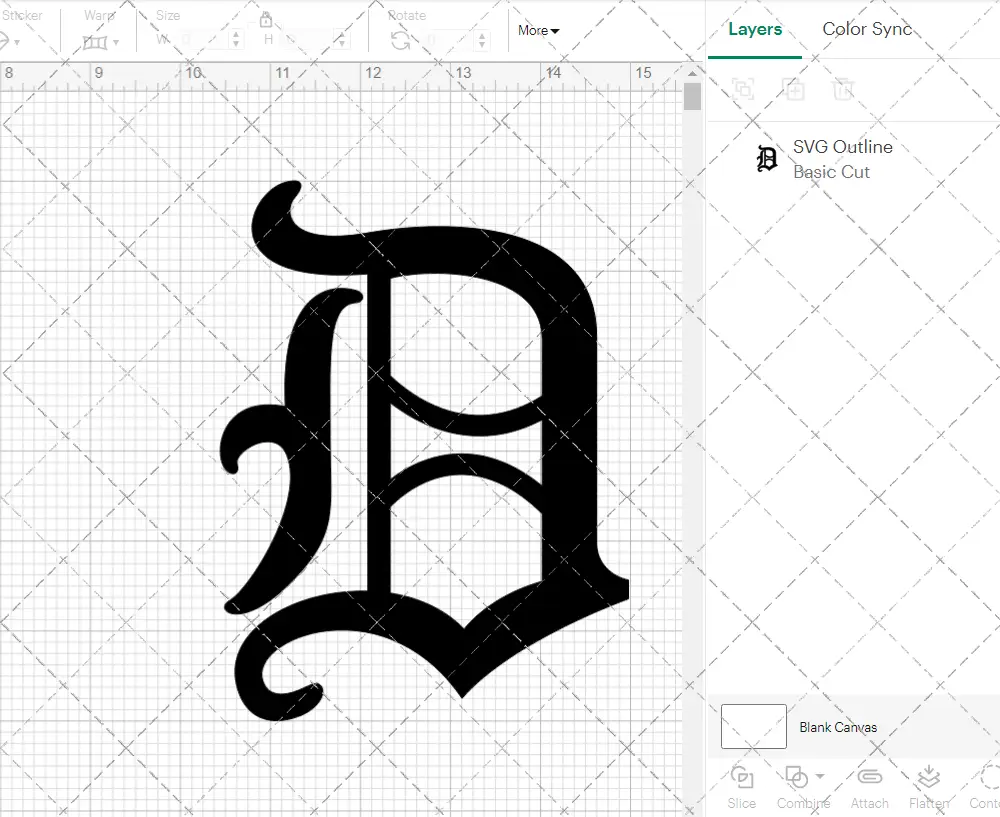
Task: Click the Width size stepper arrows
Action: 236,40
